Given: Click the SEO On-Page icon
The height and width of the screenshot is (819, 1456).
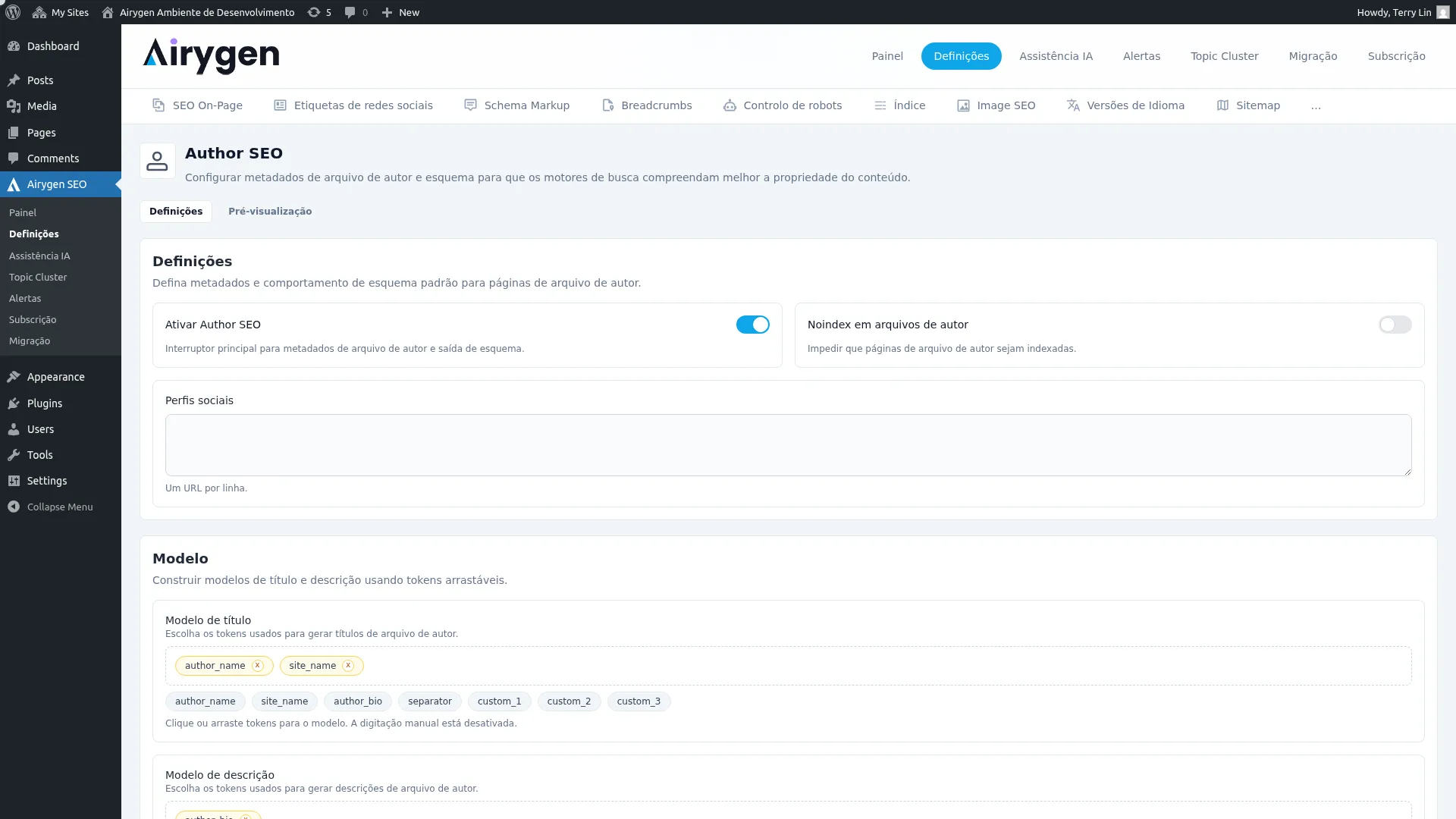Looking at the screenshot, I should pos(158,105).
